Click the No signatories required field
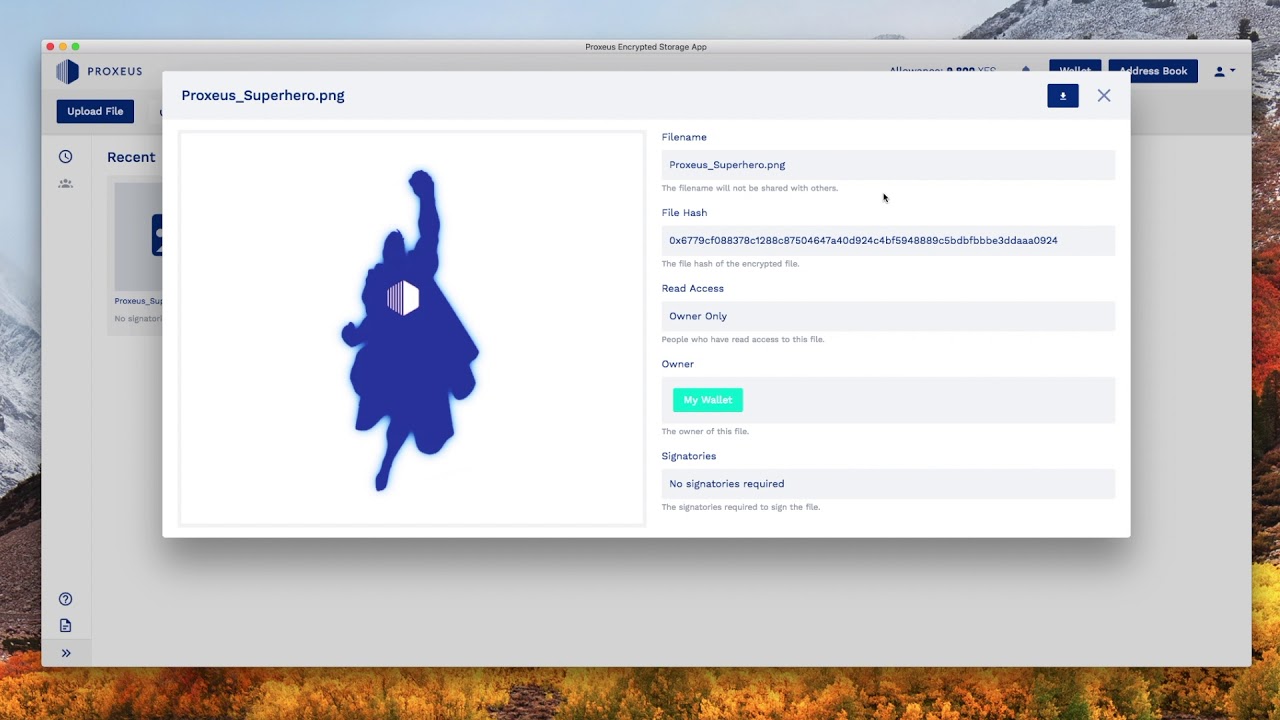 888,484
